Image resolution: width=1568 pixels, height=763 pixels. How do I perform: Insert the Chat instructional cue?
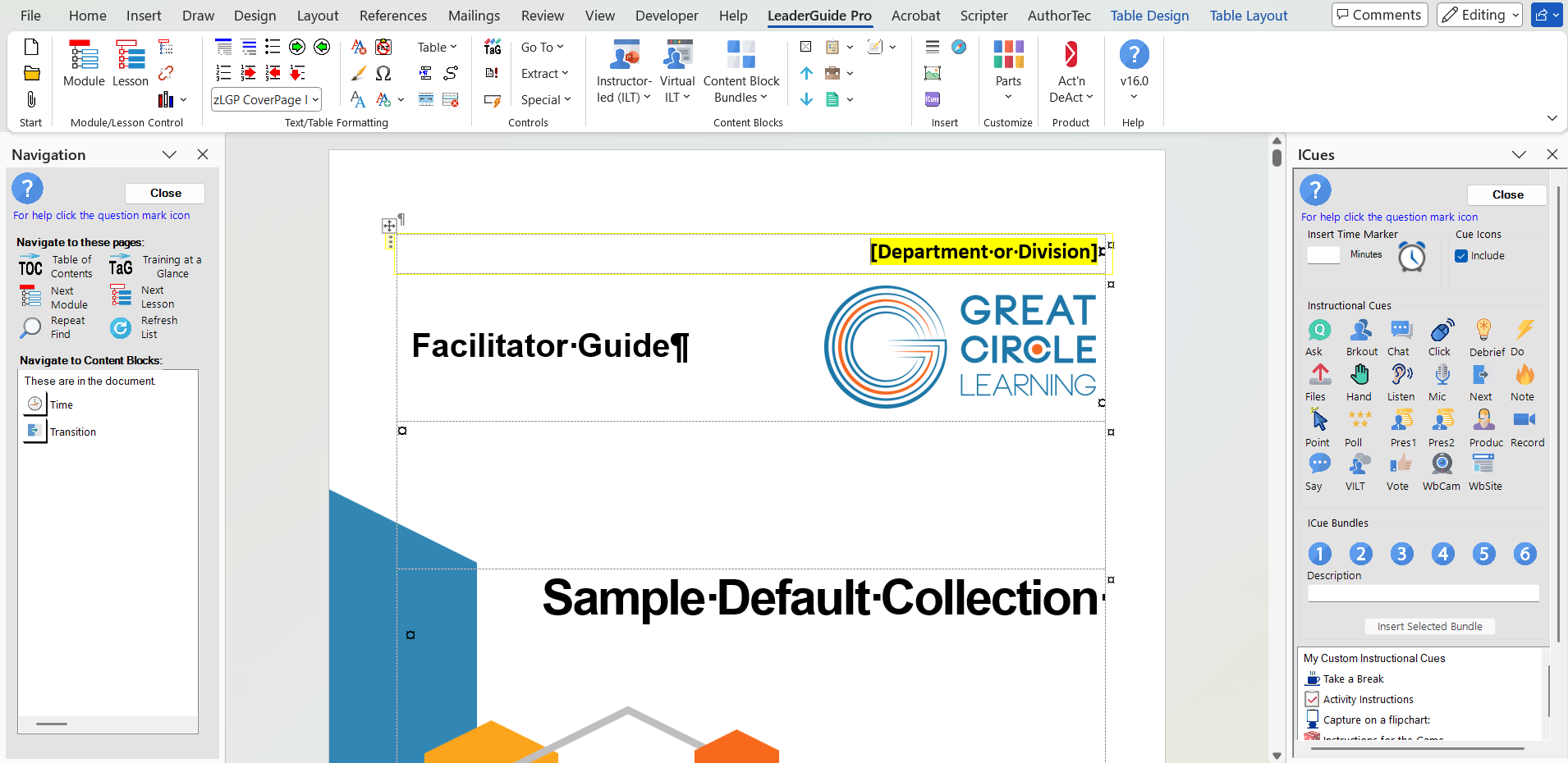1401,337
